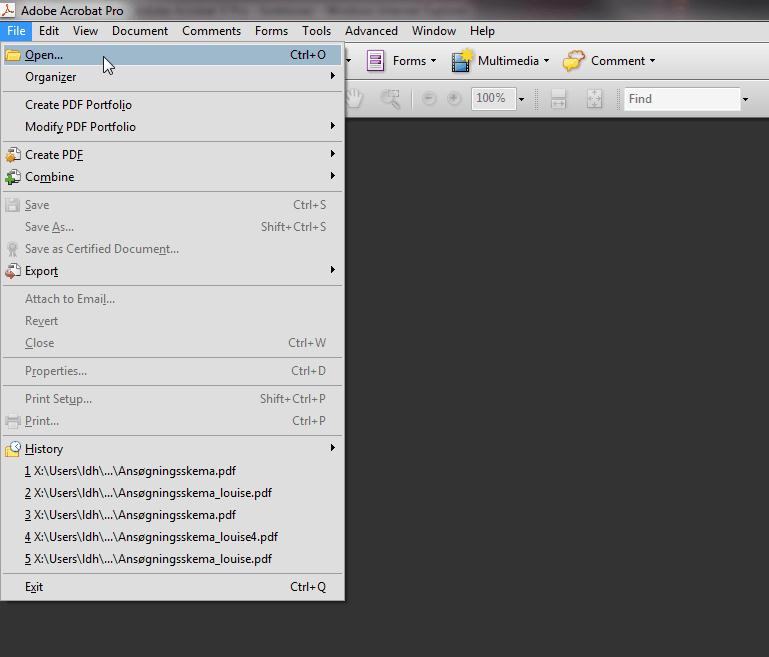Open the Forms toolbar dropdown arrow
The image size is (769, 657).
[433, 61]
